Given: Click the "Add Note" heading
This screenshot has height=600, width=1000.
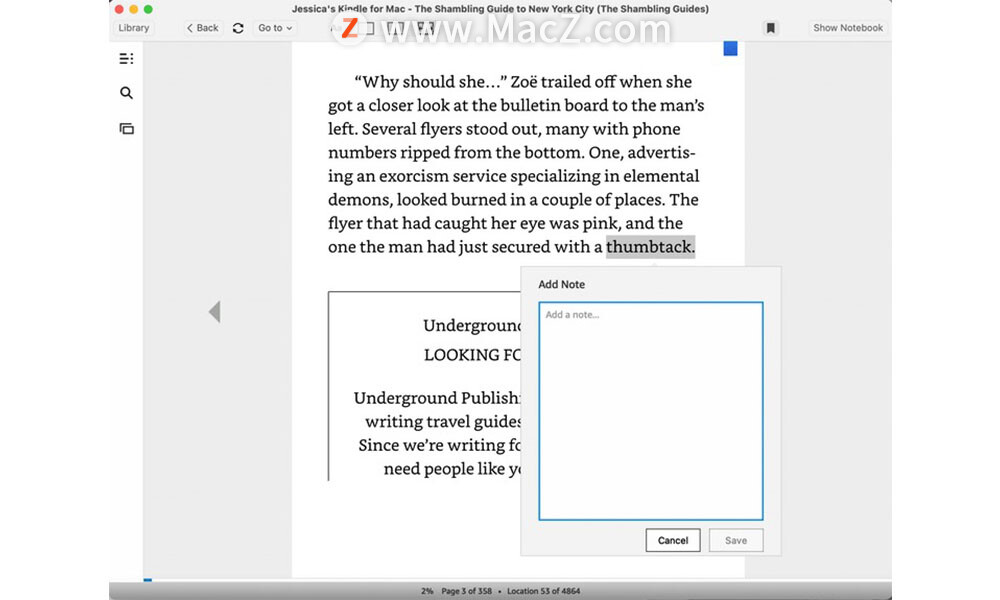Looking at the screenshot, I should 561,284.
